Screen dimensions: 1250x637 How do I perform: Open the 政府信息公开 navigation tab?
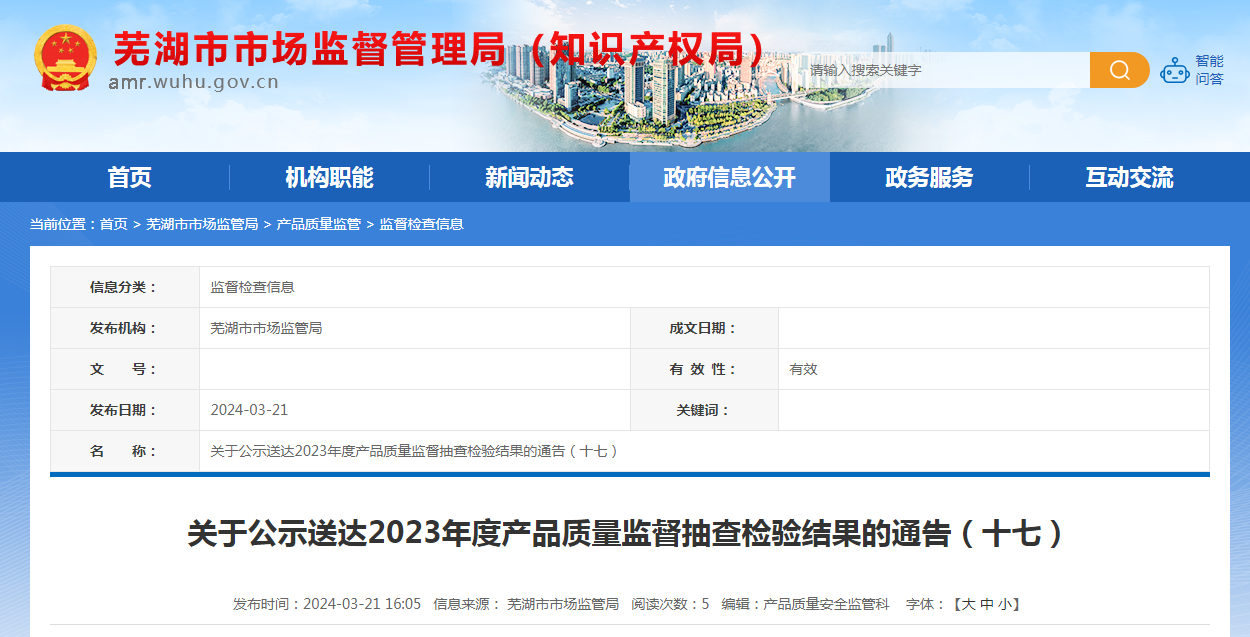coord(730,177)
